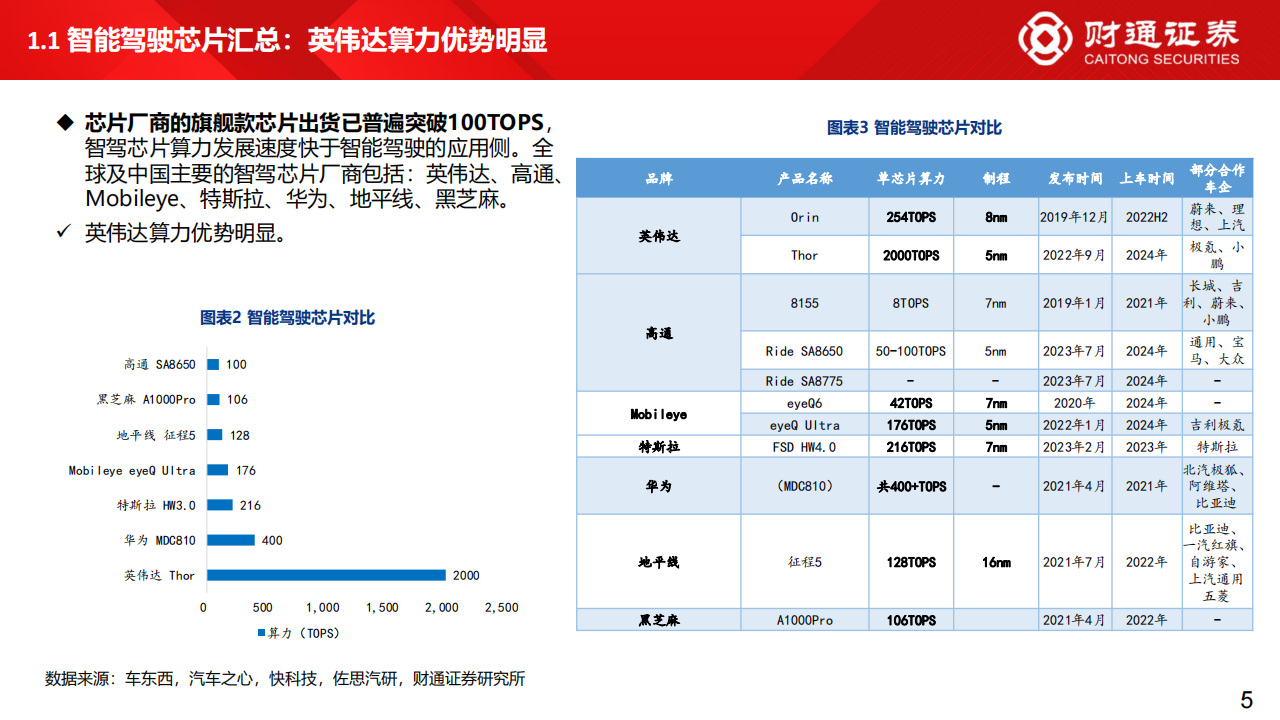Click table header 品牌

(x=659, y=178)
